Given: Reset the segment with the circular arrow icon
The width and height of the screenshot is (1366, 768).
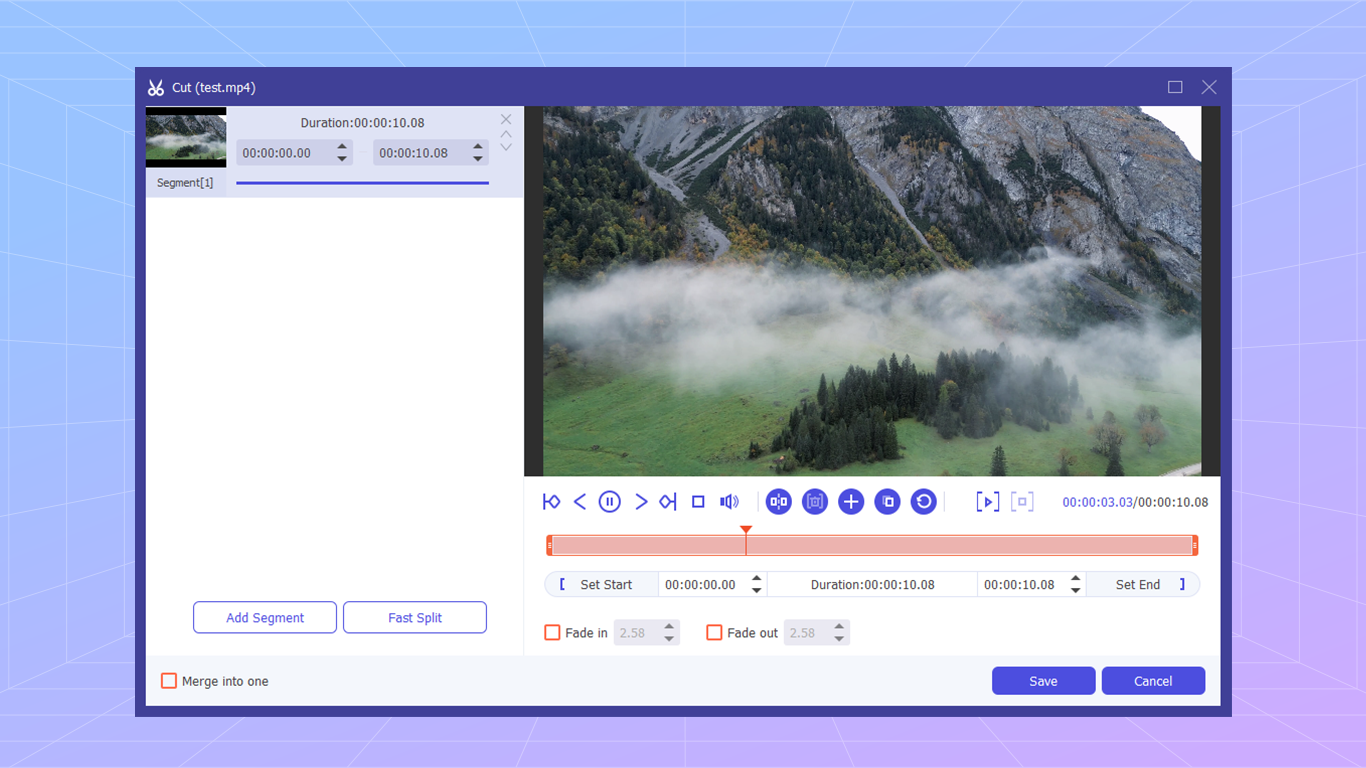Looking at the screenshot, I should point(923,501).
